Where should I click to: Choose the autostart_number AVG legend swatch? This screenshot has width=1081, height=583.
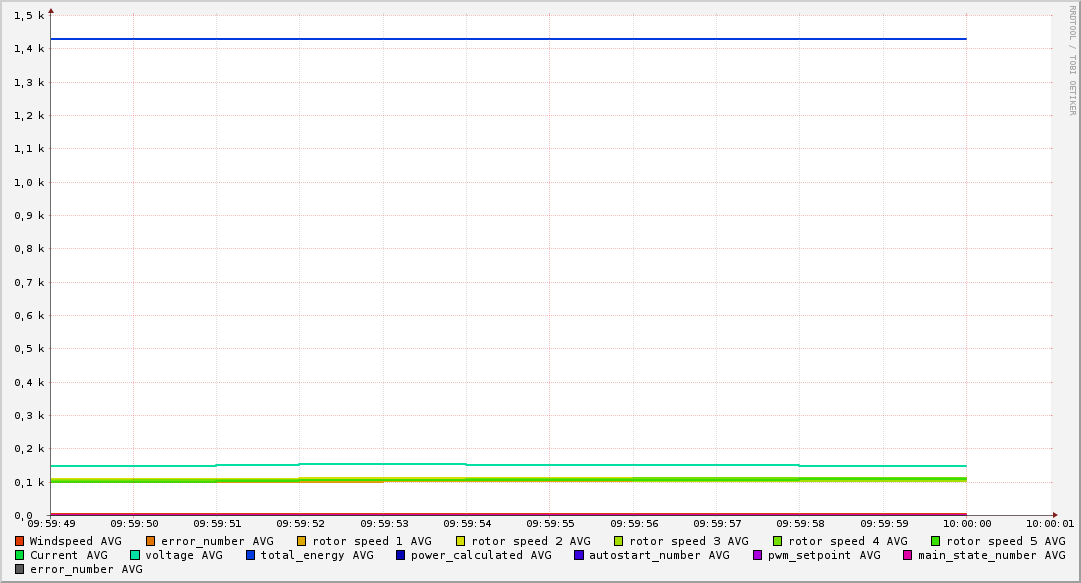(579, 555)
